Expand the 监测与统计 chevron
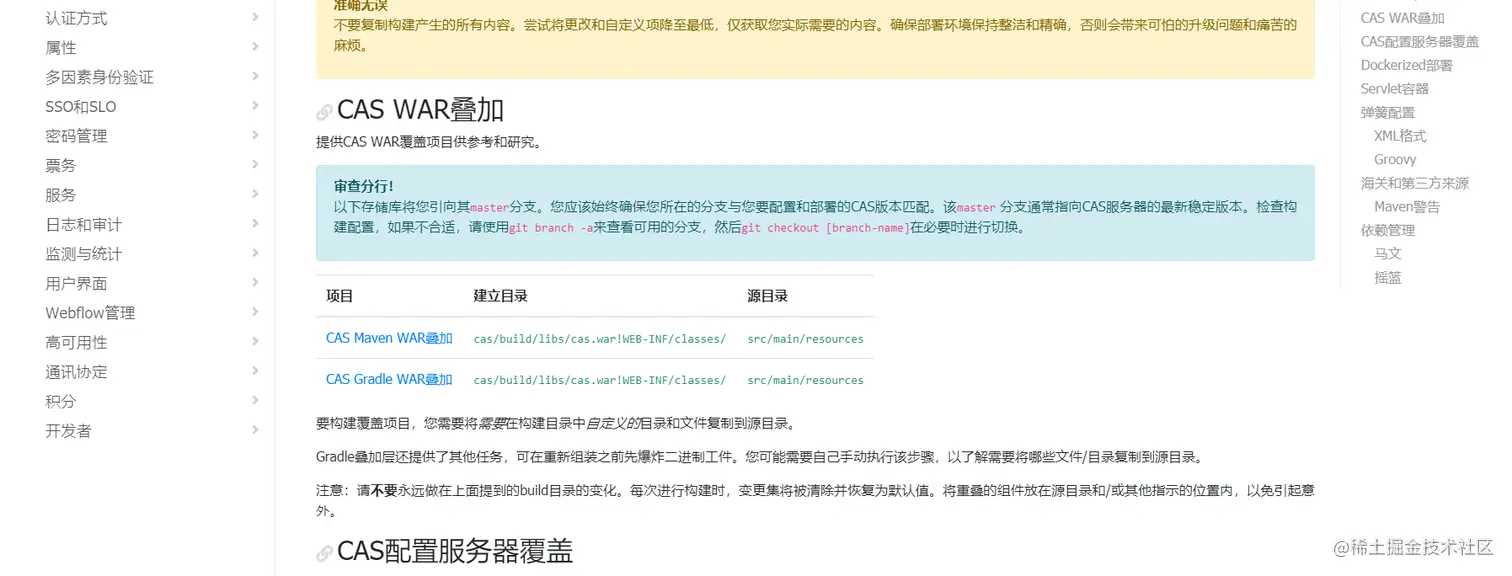Viewport: 1512px width, 576px height. pos(256,253)
